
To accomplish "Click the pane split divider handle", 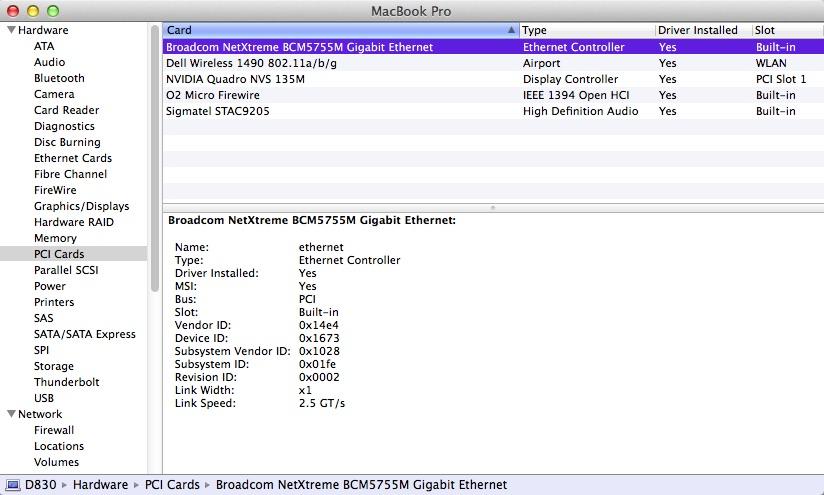I will [x=492, y=208].
